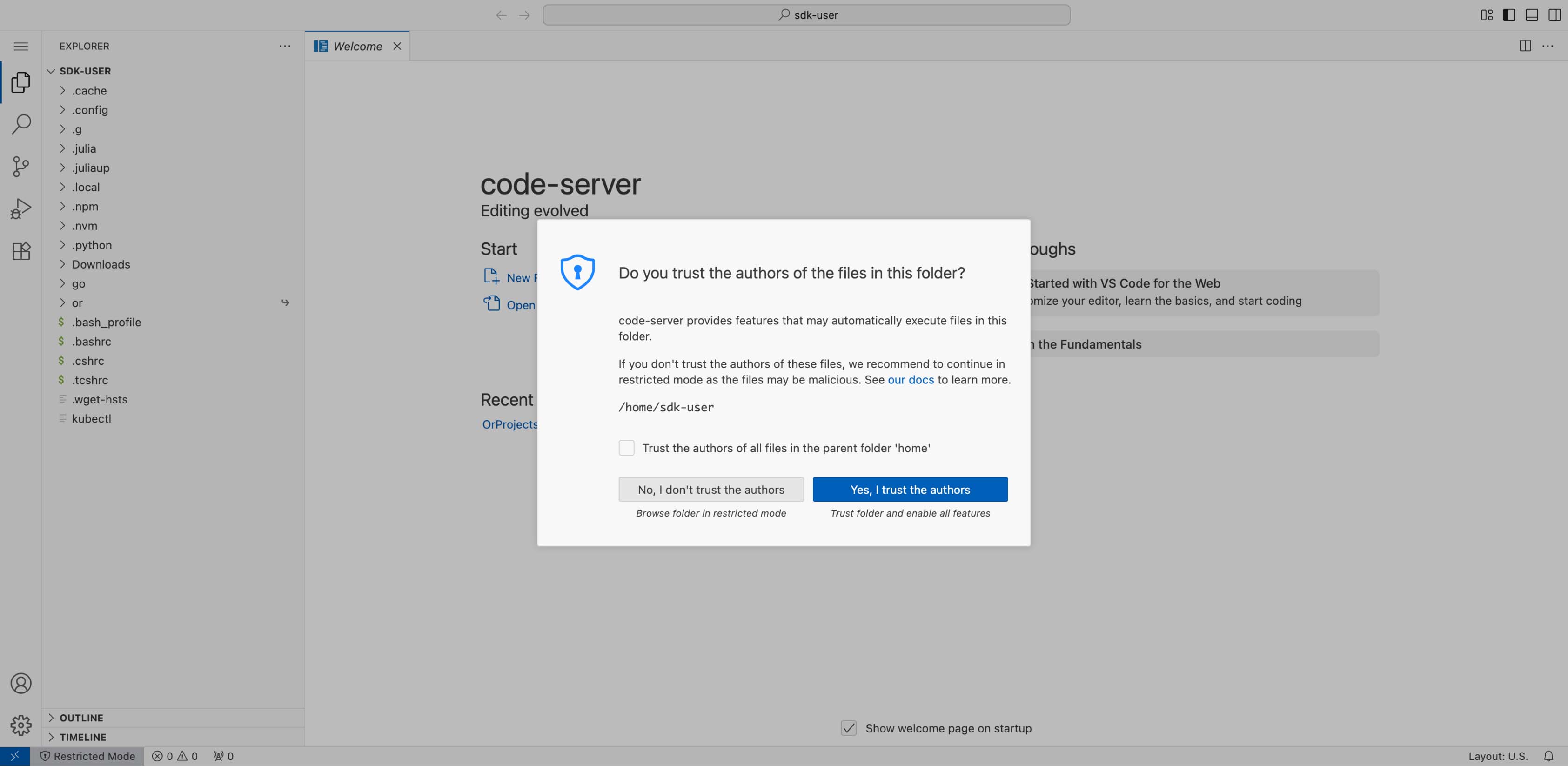Click Yes, I trust the authors
This screenshot has height=766, width=1568.
coord(910,490)
